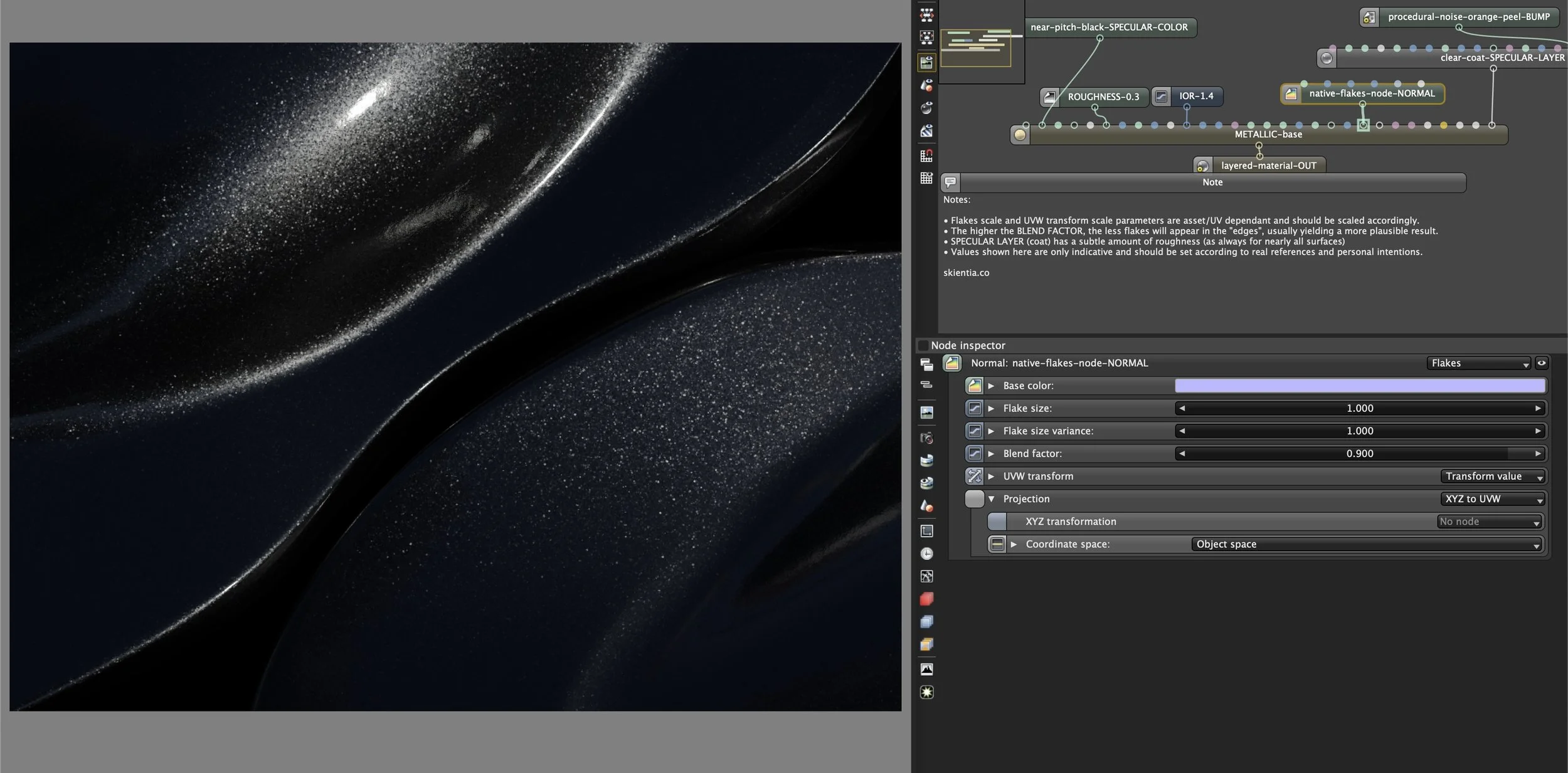Click the grid snap magnet icon
The image size is (1568, 773).
pos(926,155)
